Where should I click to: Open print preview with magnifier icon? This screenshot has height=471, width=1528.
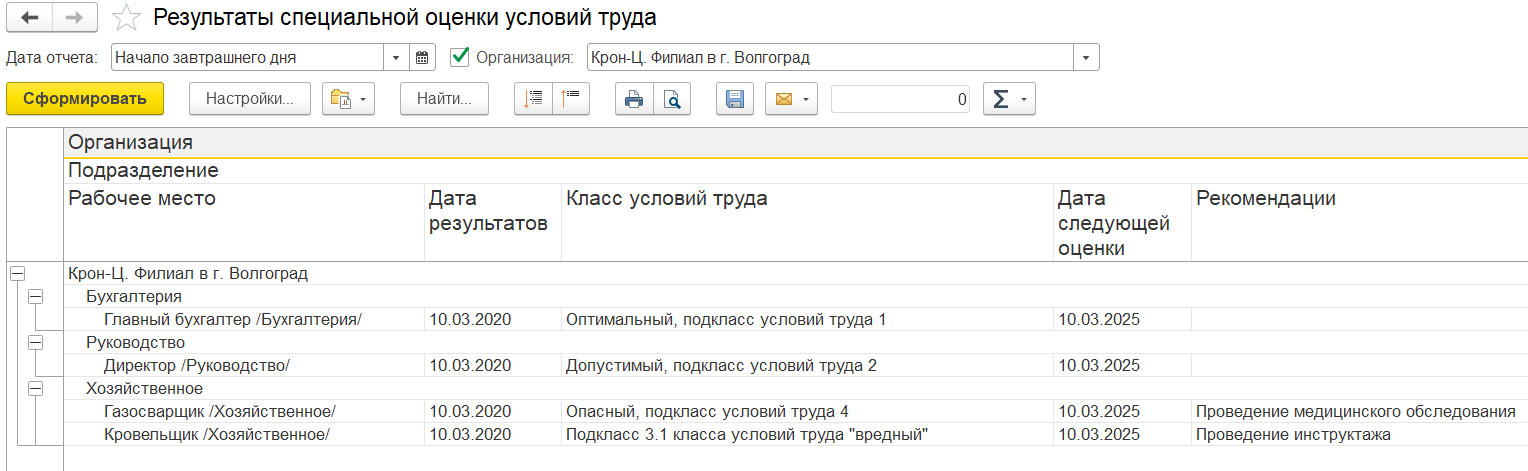(x=672, y=99)
